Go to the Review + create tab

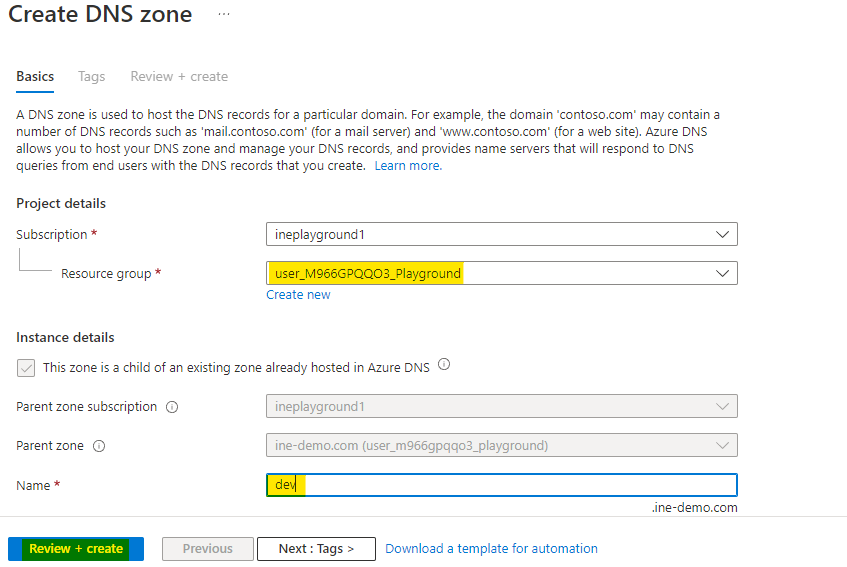[179, 76]
